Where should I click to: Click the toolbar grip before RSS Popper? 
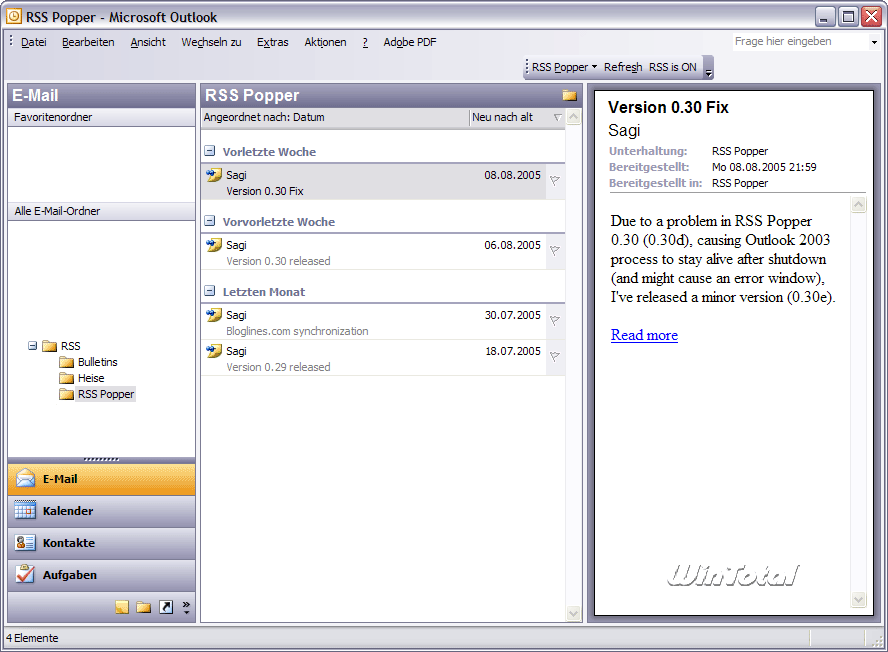coord(527,67)
